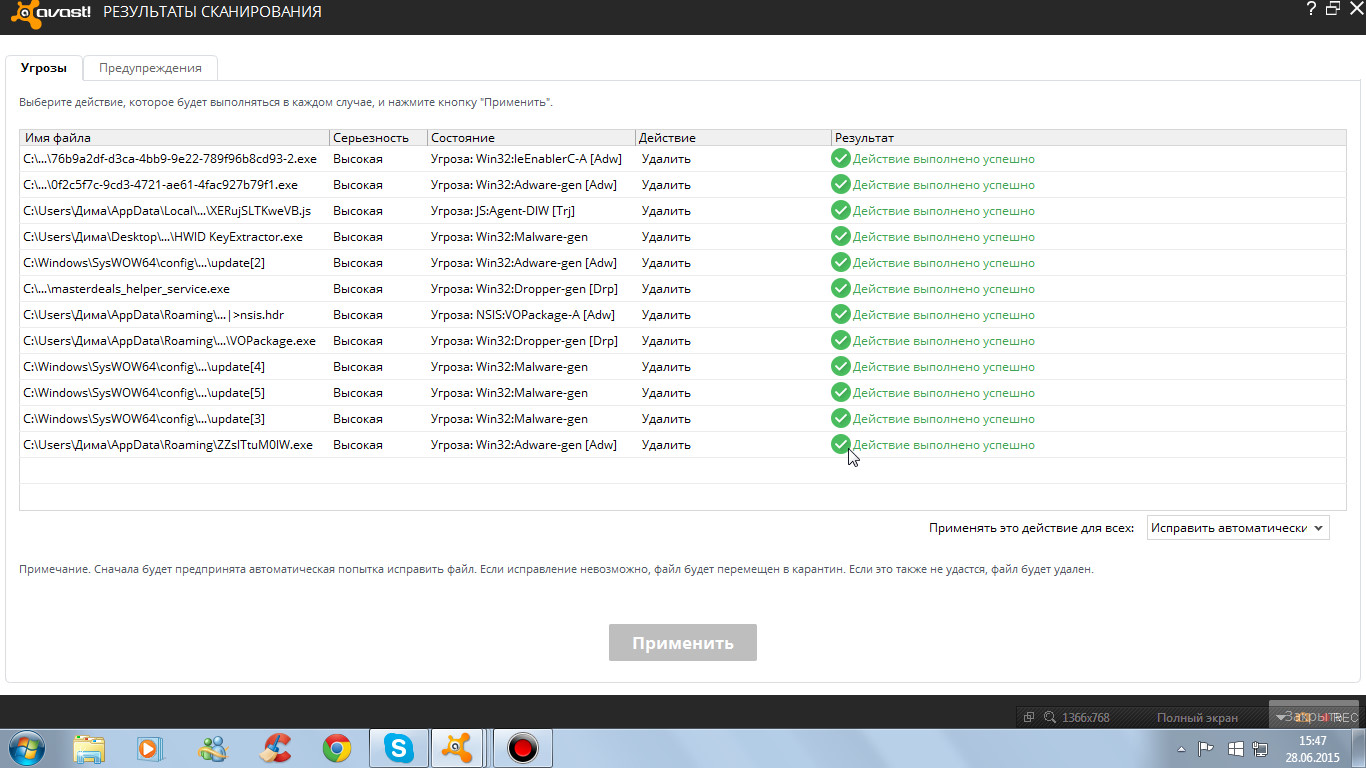This screenshot has height=768, width=1366.
Task: Click green checkmark for HWID KeyExtractor.exe row
Action: tap(840, 237)
